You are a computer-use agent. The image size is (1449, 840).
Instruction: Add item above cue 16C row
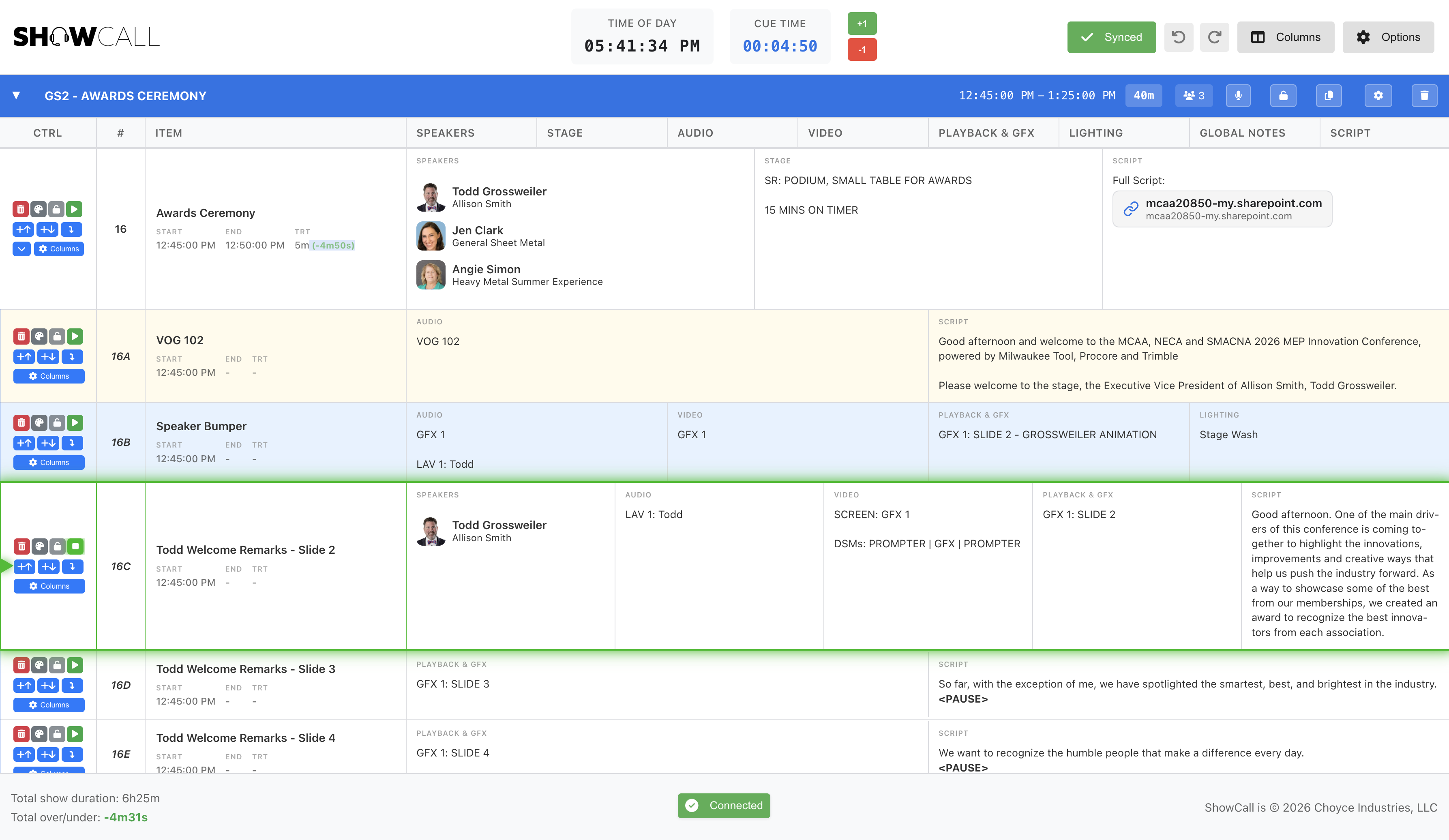click(25, 566)
